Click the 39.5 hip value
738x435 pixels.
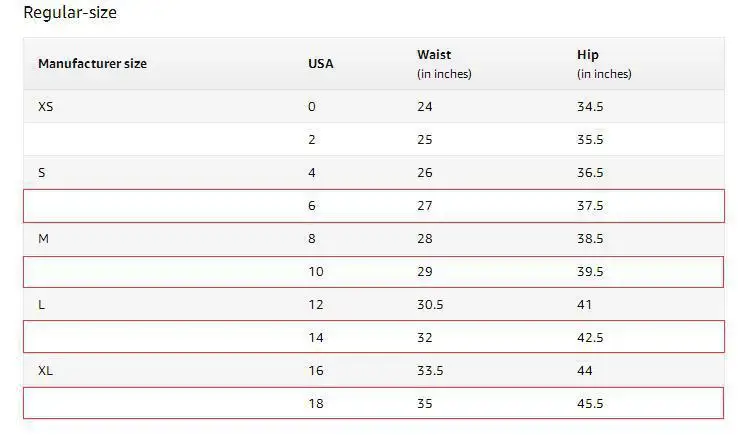pos(590,272)
